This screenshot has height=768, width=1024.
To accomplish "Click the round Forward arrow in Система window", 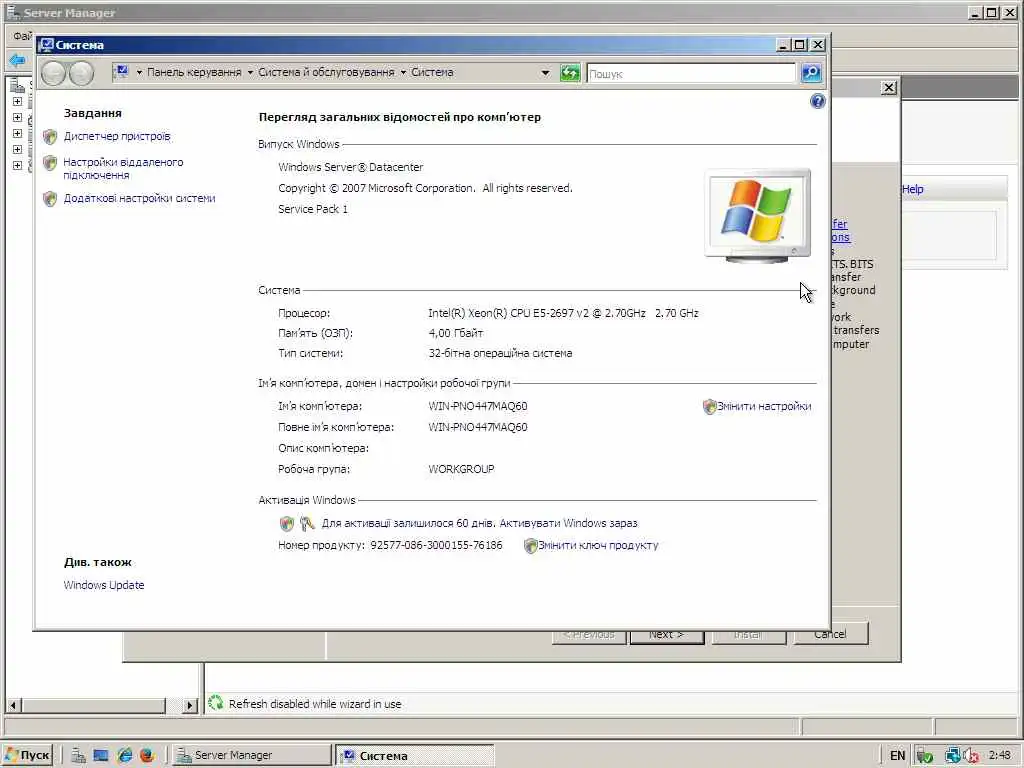I will point(81,73).
